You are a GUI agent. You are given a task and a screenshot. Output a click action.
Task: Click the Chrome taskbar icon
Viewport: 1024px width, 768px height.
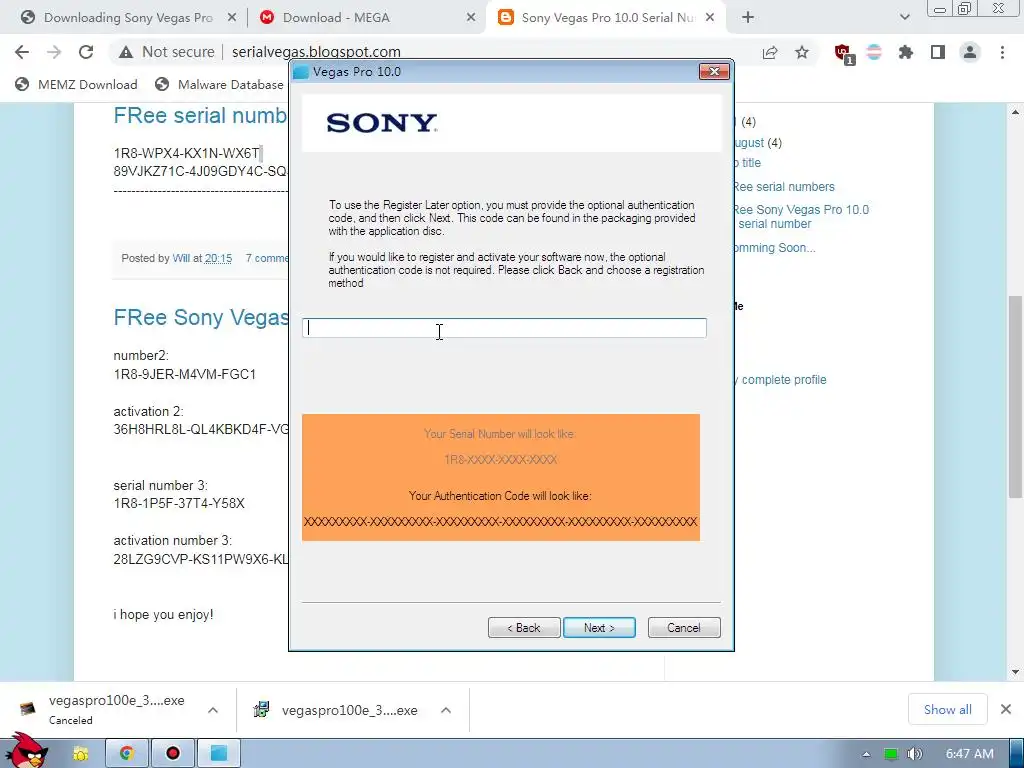click(127, 754)
